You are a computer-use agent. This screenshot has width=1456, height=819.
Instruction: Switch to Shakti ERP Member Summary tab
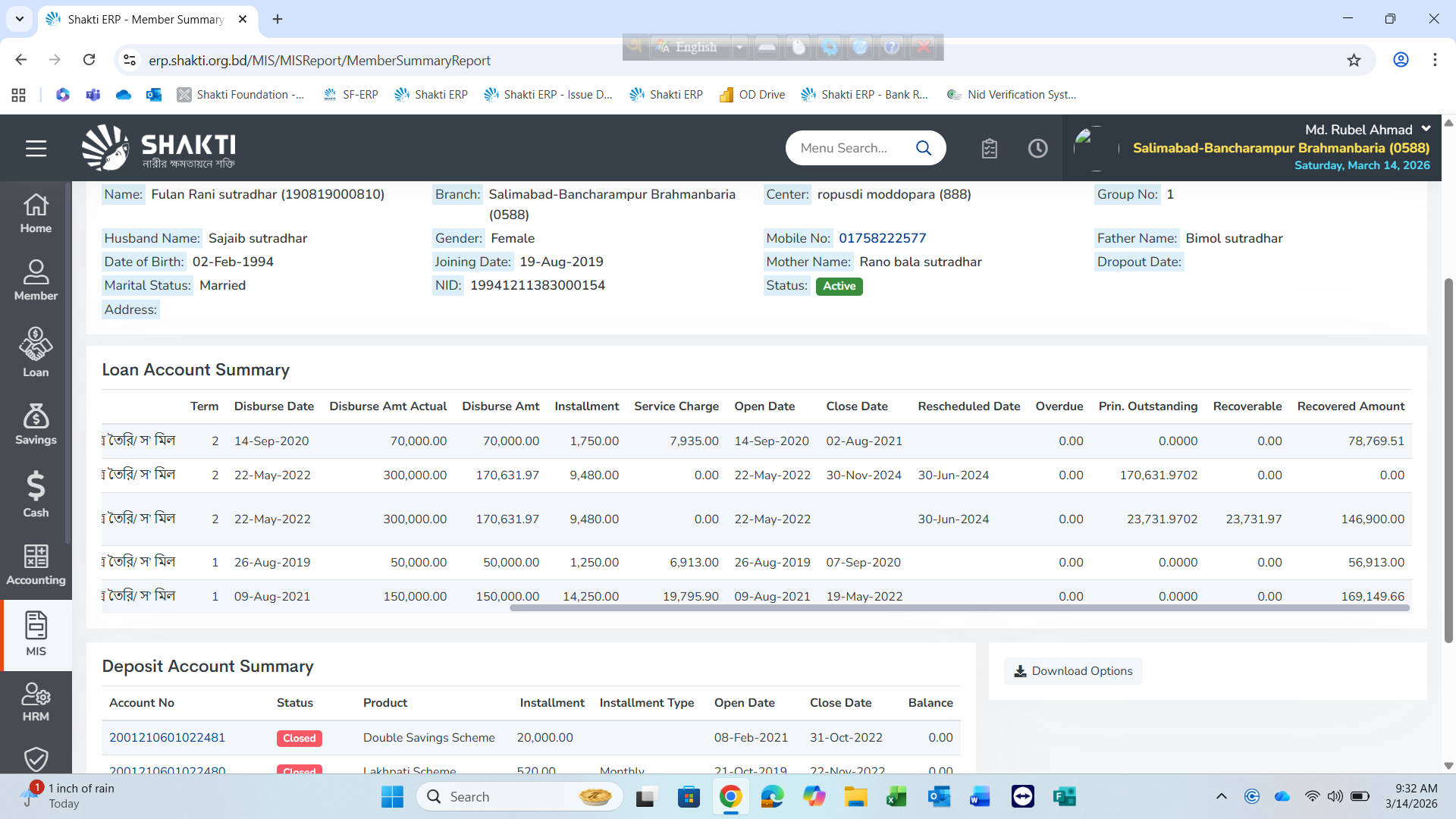(144, 19)
